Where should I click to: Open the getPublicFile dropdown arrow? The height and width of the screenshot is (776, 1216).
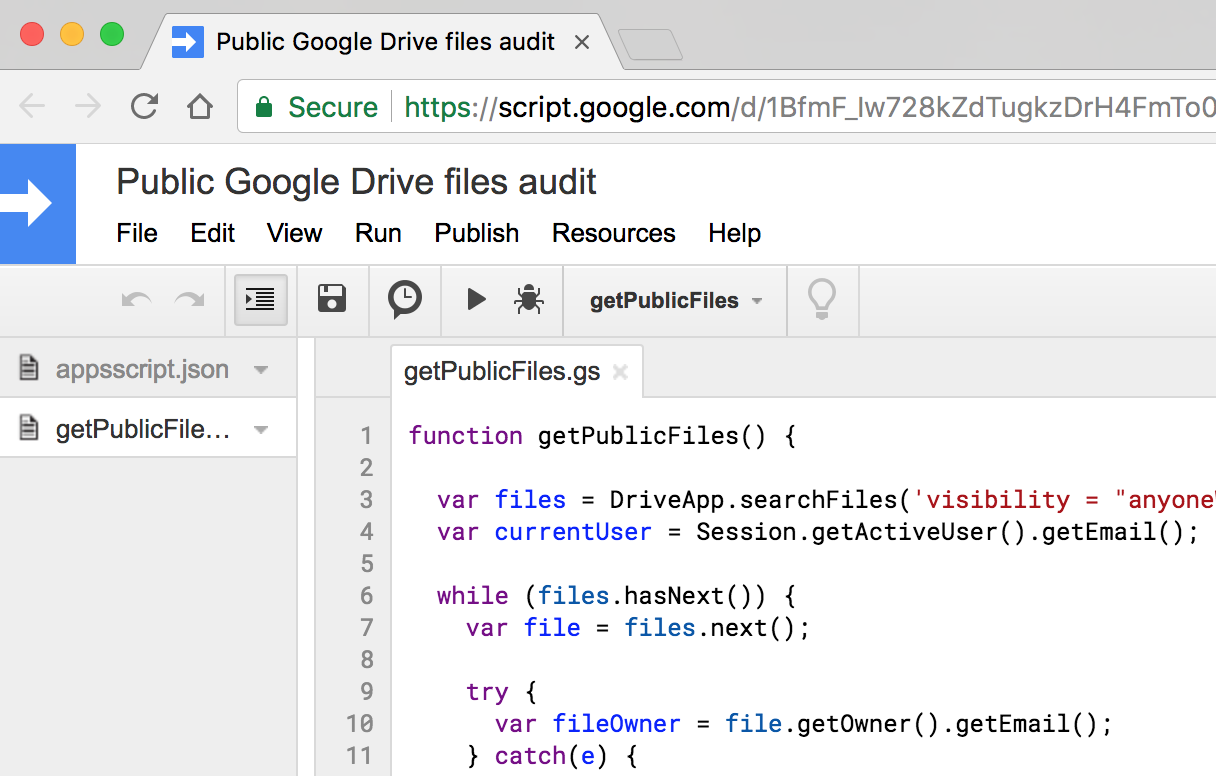(x=262, y=428)
